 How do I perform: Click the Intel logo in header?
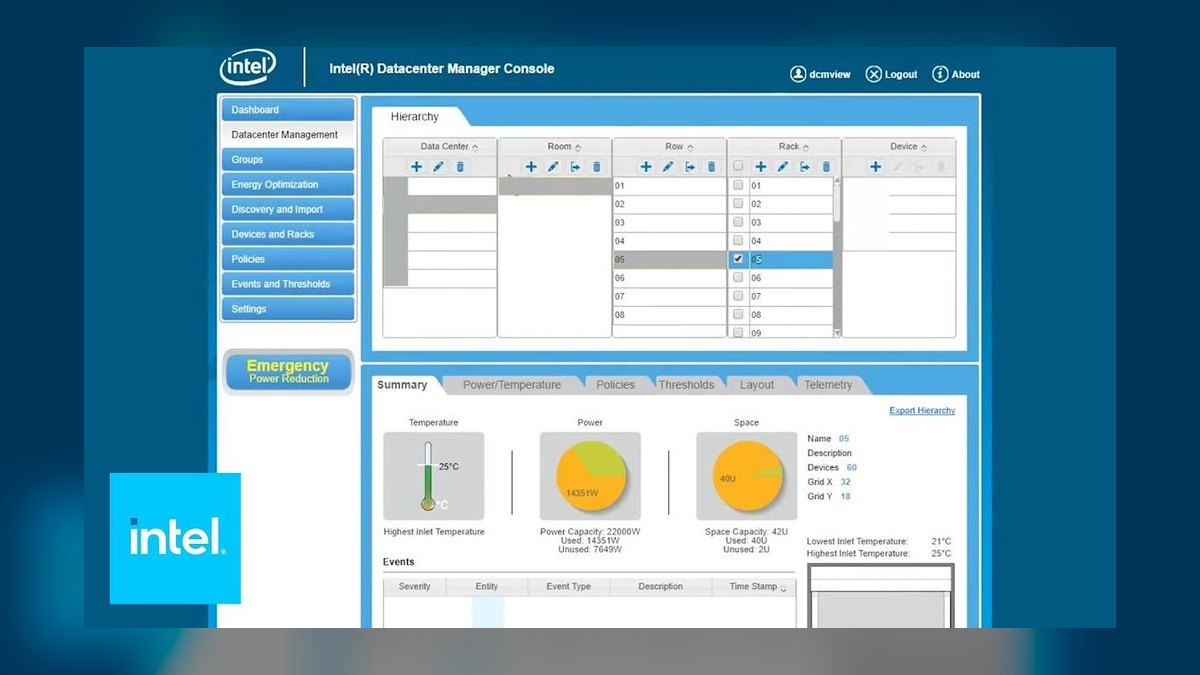(x=248, y=68)
